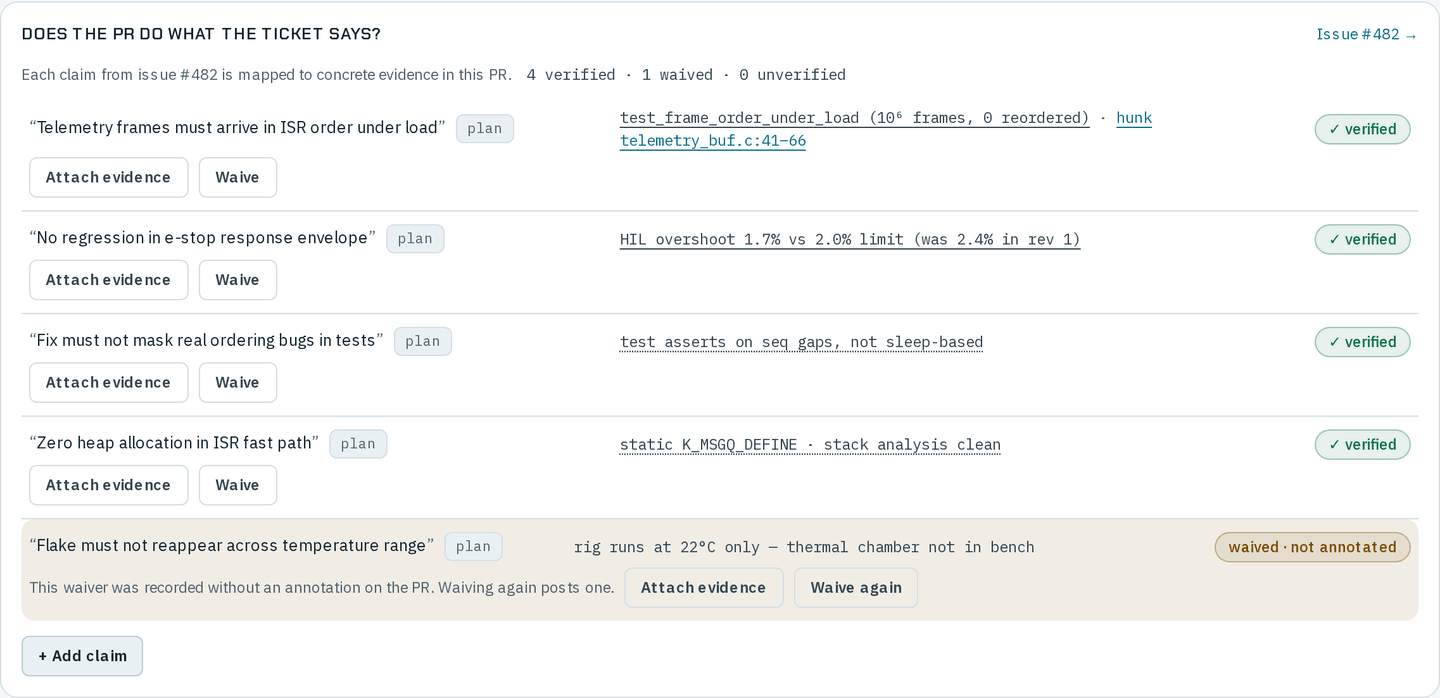The height and width of the screenshot is (698, 1440).
Task: Click the 'Telemetry frames must arrive in ISR order' claim text
Action: click(237, 128)
